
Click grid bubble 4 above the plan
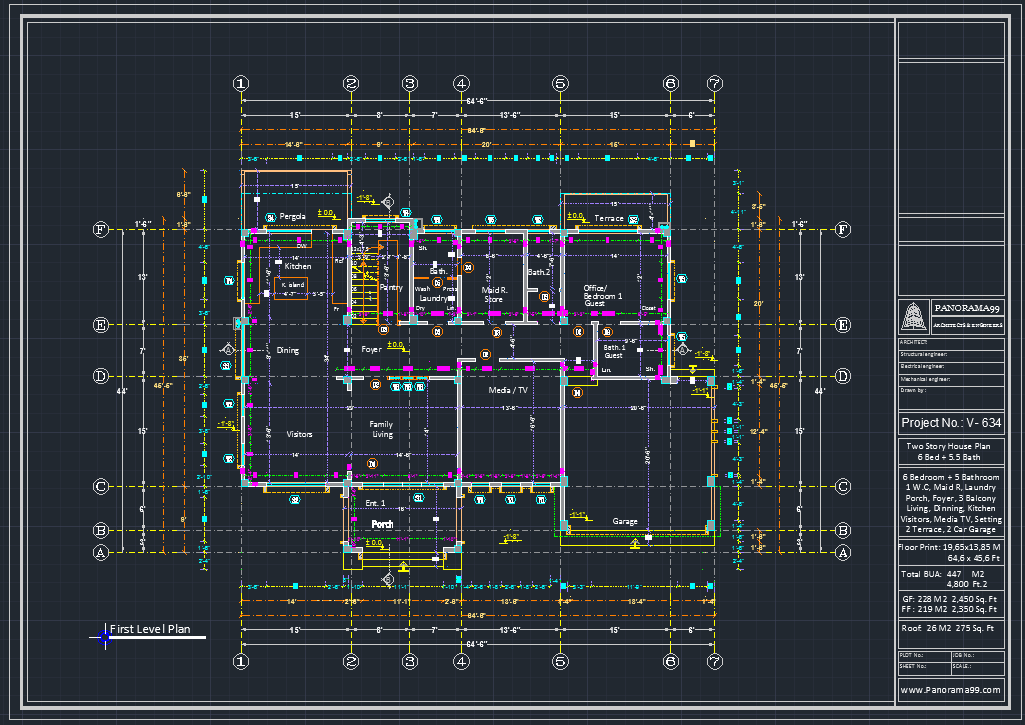[x=462, y=84]
